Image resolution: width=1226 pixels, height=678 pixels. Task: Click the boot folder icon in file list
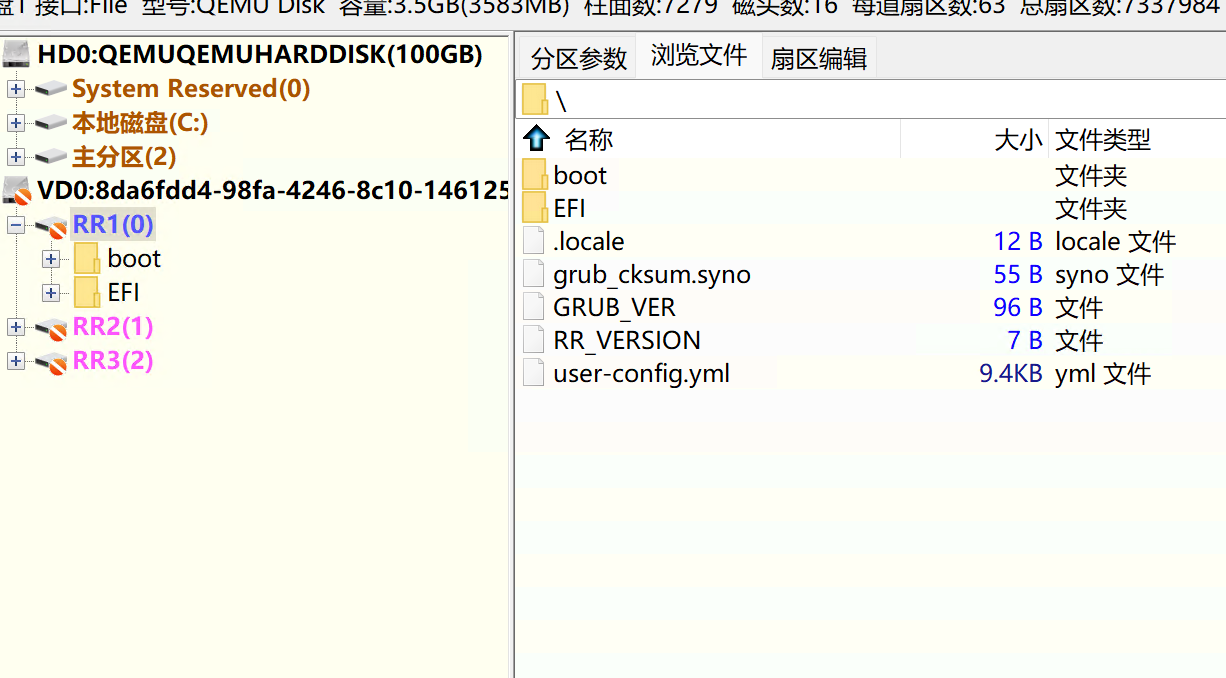coord(535,175)
